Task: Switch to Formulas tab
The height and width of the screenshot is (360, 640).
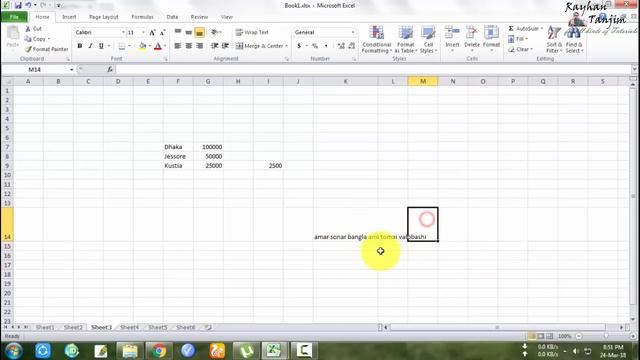Action: (x=142, y=17)
